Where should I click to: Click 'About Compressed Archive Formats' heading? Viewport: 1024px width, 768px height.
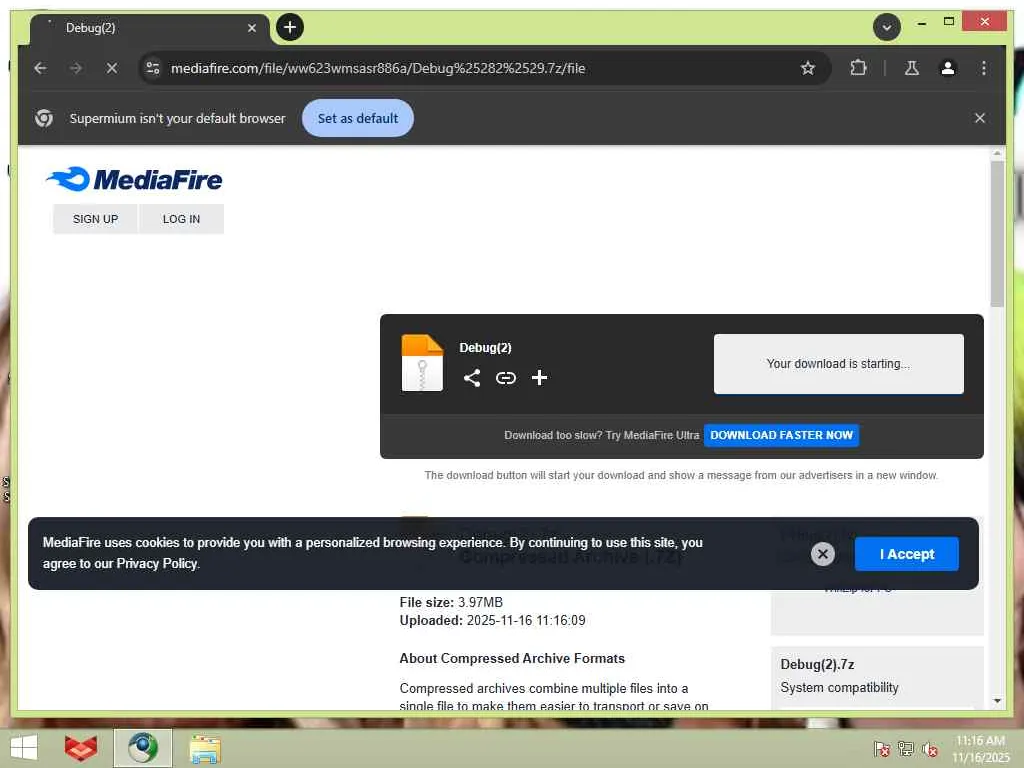(512, 658)
